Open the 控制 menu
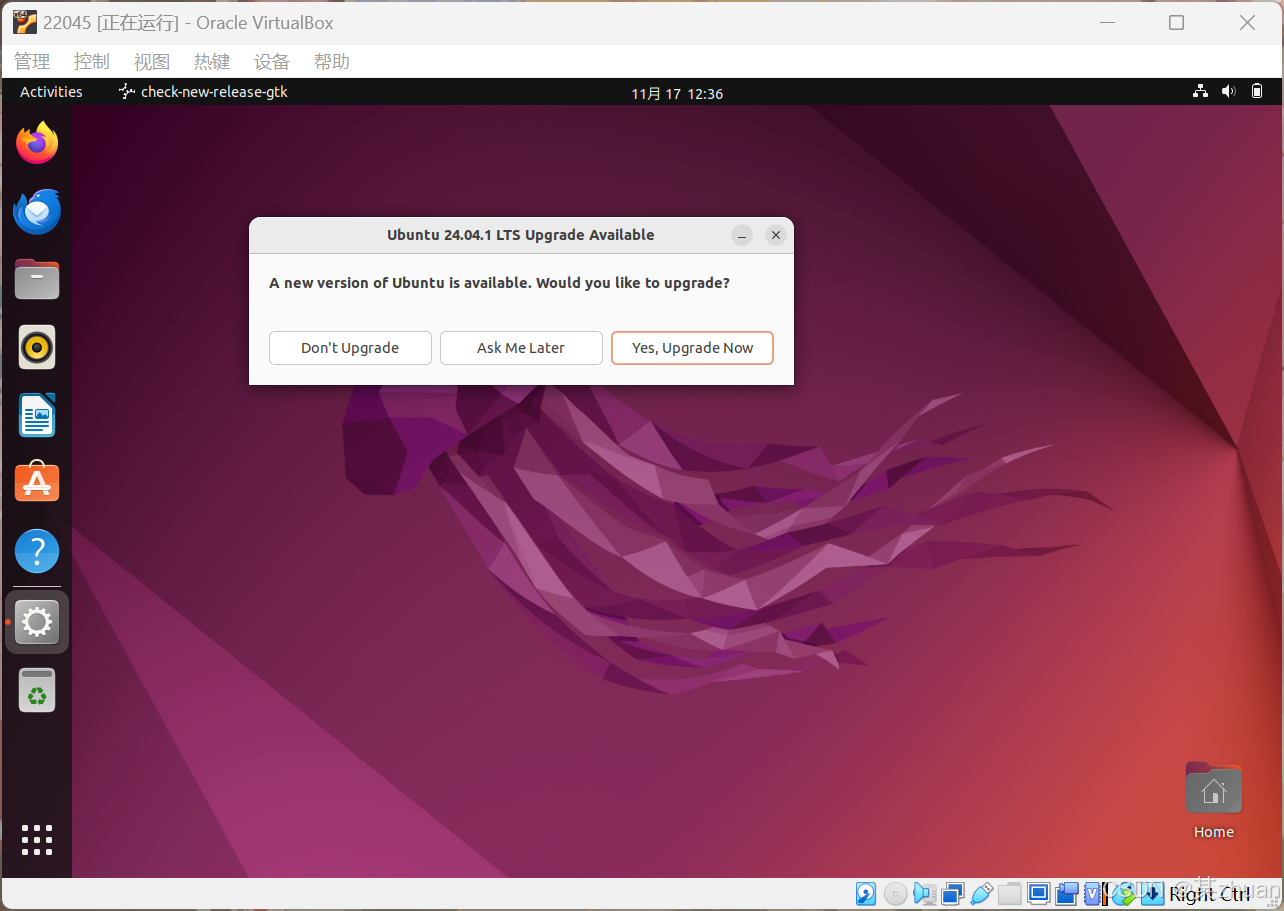Viewport: 1284px width, 911px height. pyautogui.click(x=92, y=62)
